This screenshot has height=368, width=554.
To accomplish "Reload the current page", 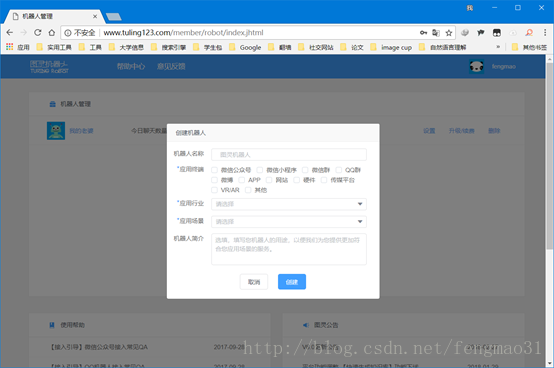I will (x=37, y=32).
